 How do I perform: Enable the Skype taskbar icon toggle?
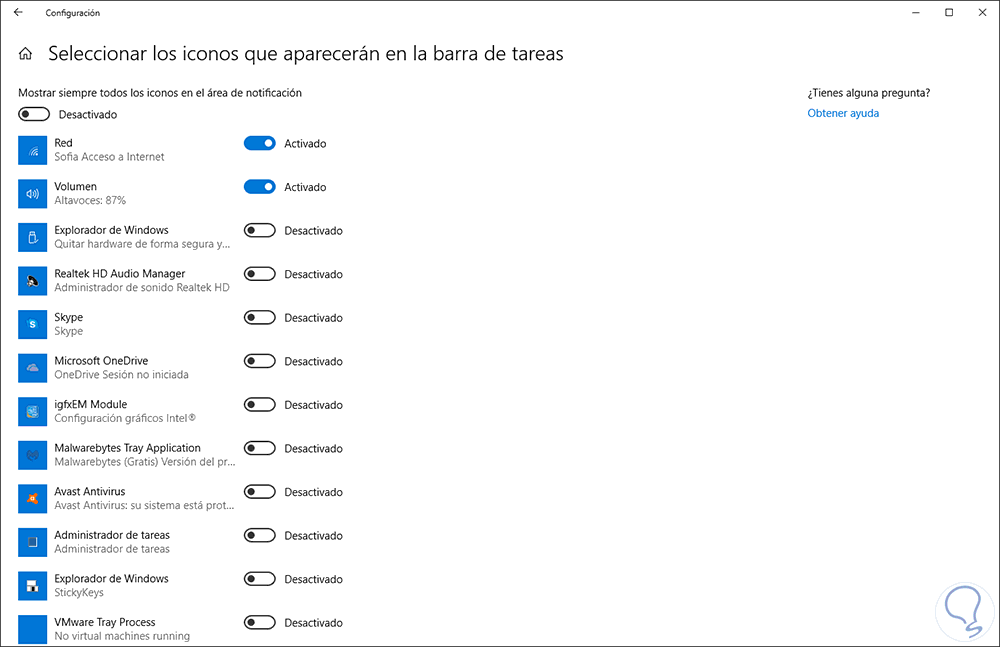tap(259, 318)
